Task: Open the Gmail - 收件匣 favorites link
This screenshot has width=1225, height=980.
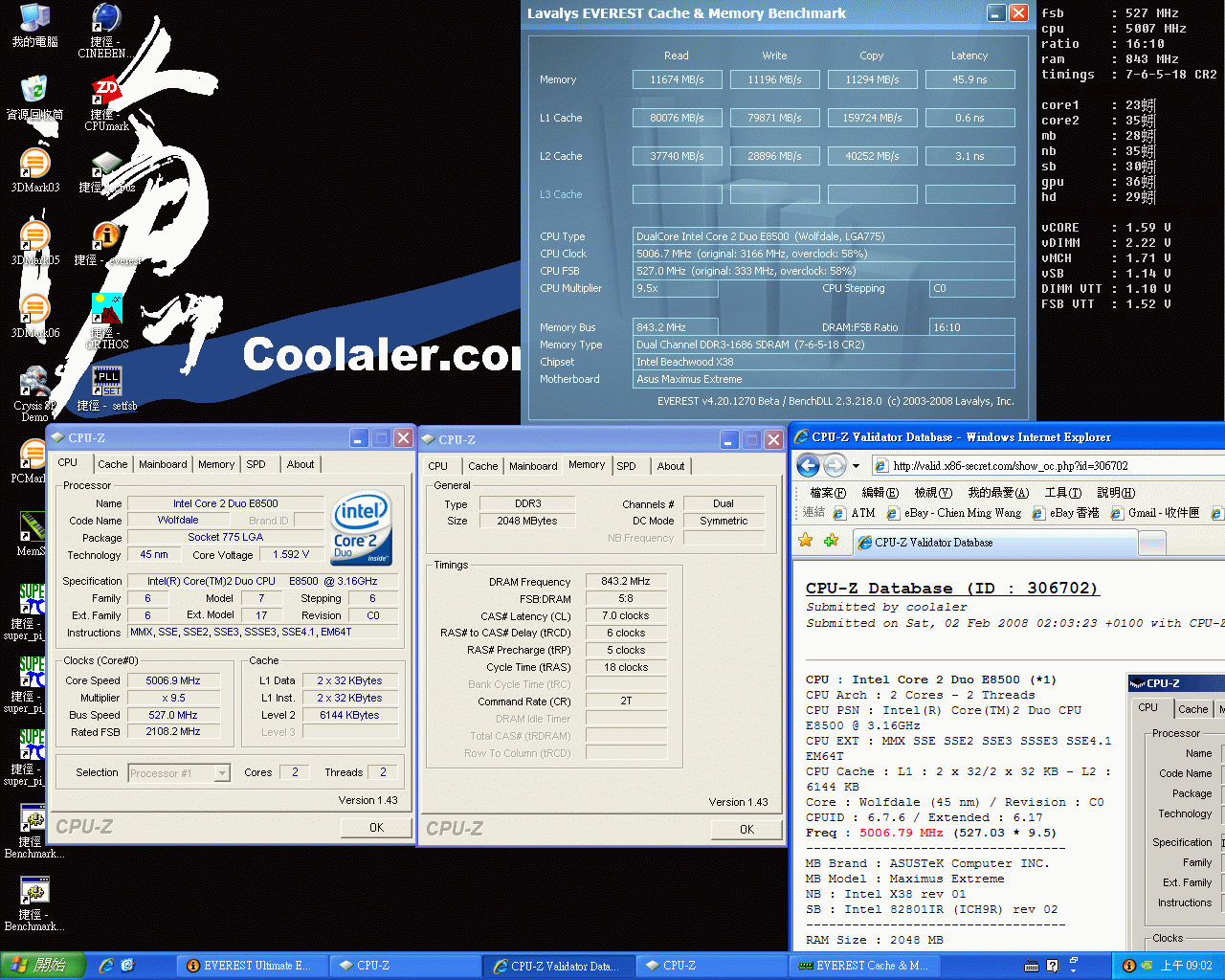Action: [x=1155, y=513]
